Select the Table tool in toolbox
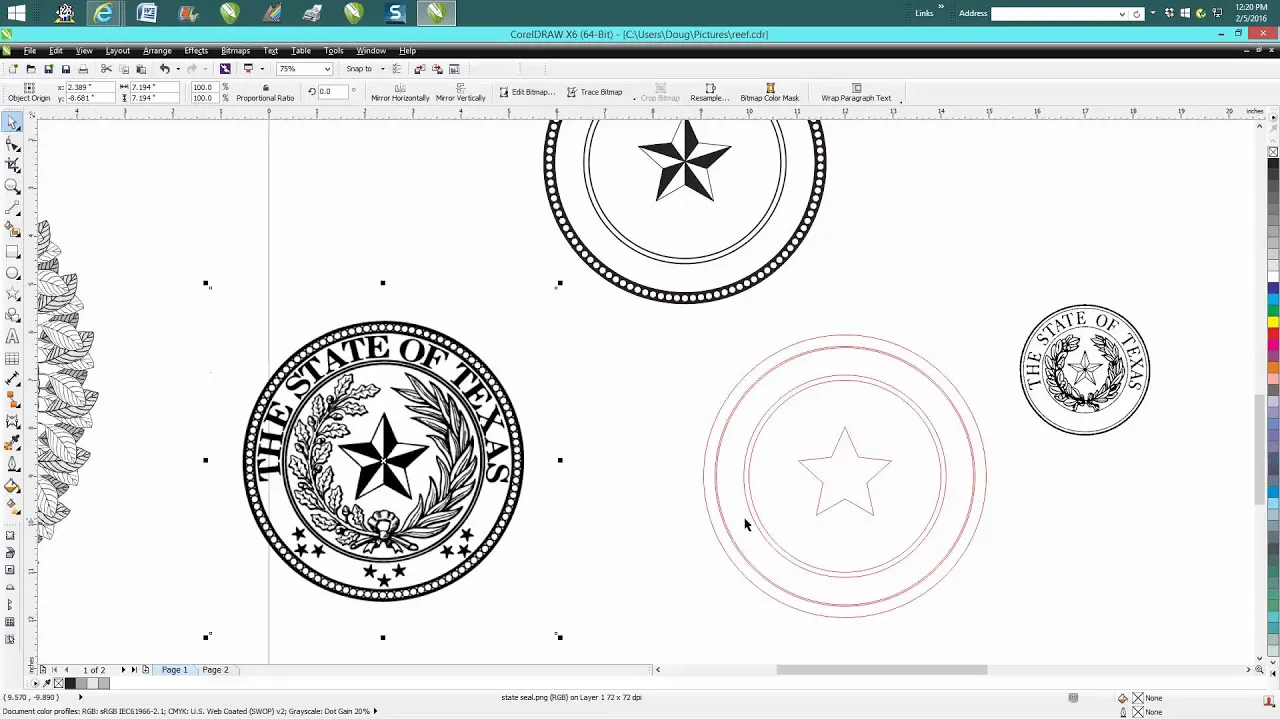The image size is (1280, 720). [12, 358]
